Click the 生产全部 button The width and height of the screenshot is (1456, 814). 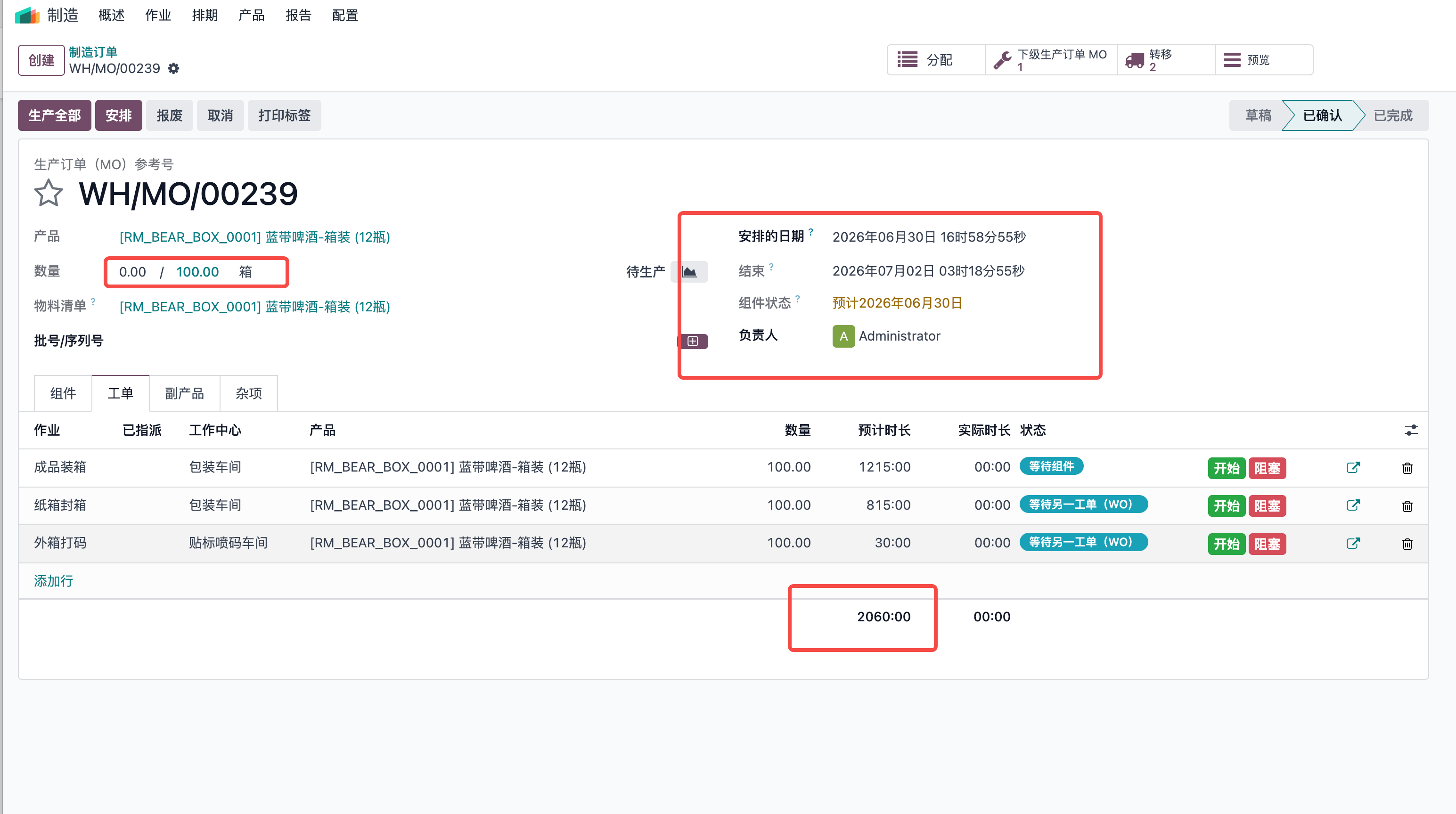pos(54,116)
